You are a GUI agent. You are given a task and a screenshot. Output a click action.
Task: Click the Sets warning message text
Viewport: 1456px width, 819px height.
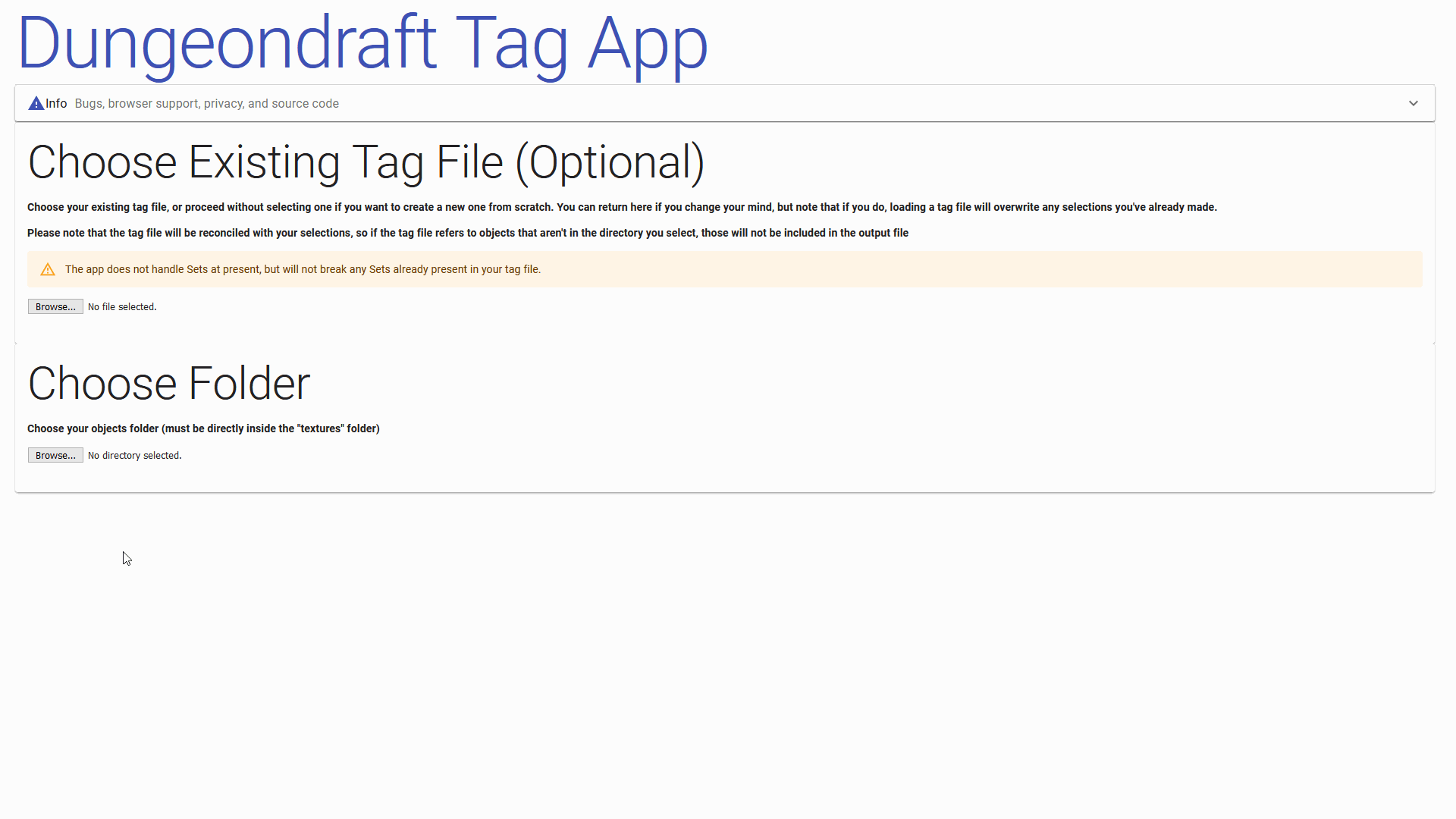[x=303, y=270]
